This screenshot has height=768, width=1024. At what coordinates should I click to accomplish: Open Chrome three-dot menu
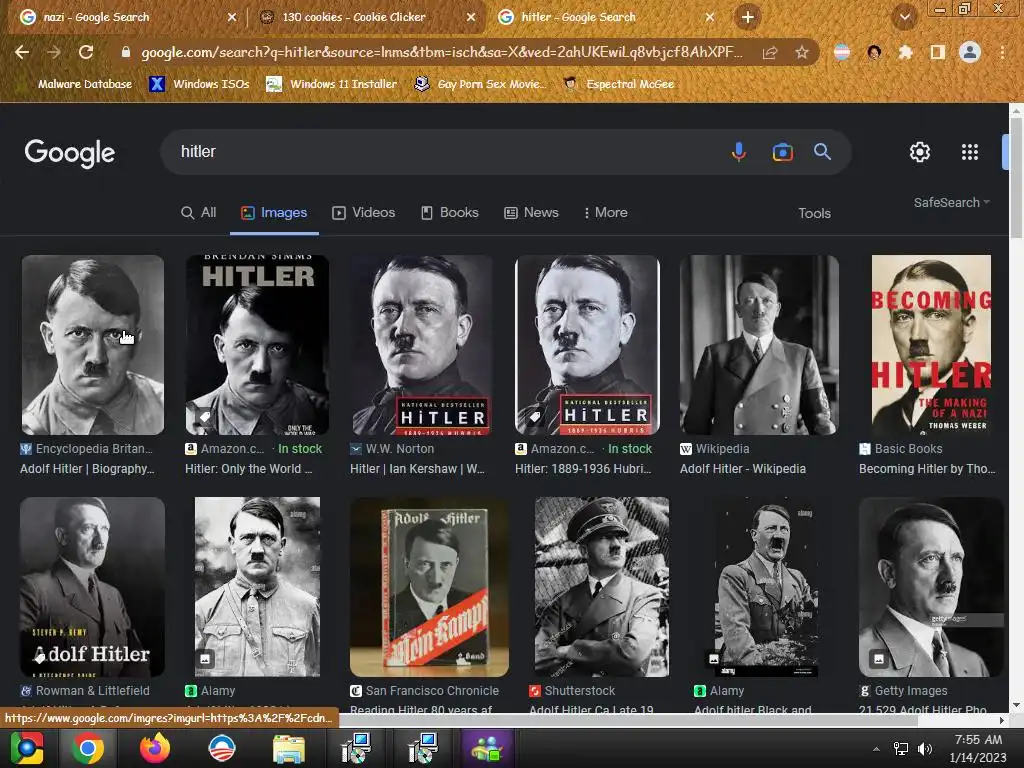[x=1002, y=52]
